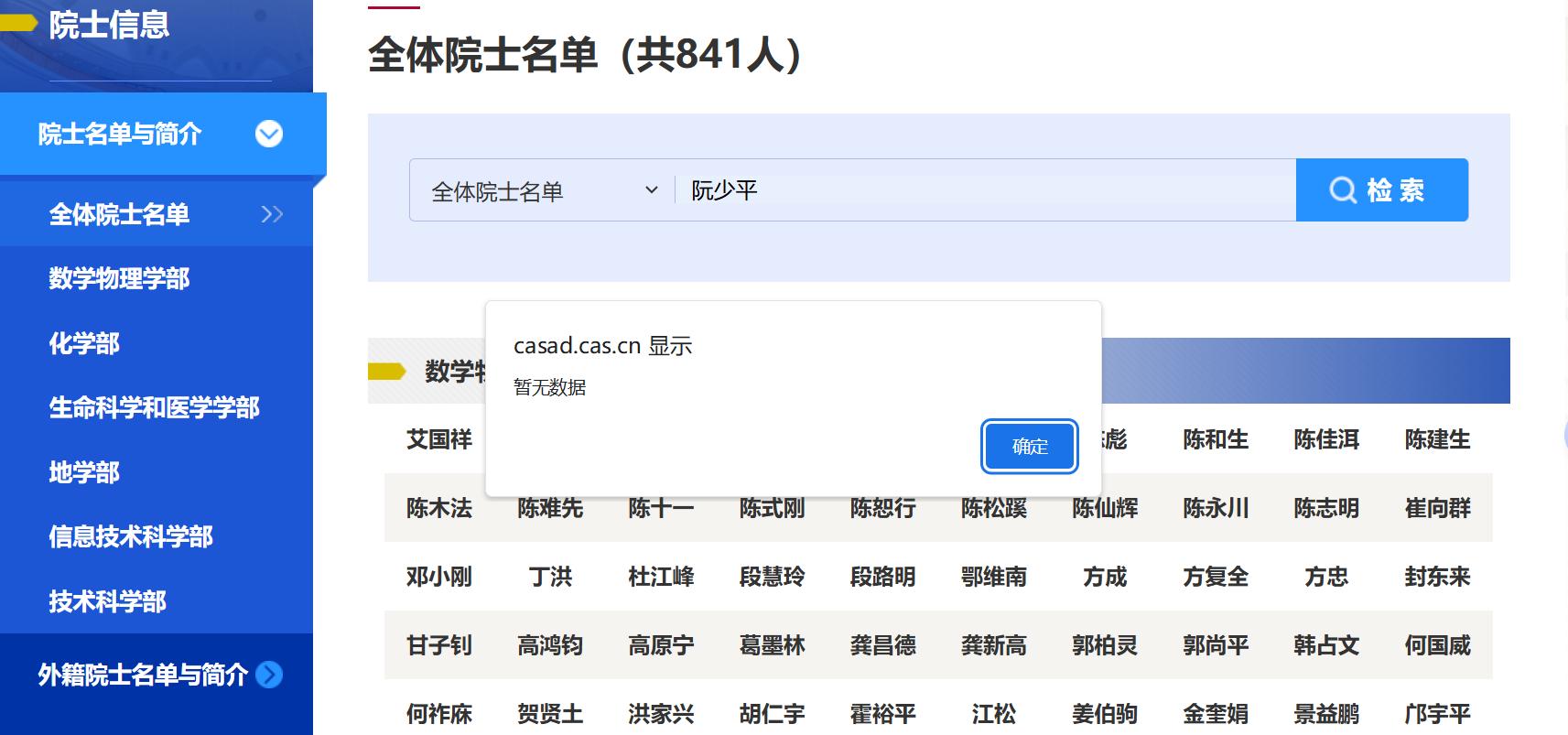Click the 检索 search button
Image resolution: width=1568 pixels, height=735 pixels.
[x=1381, y=190]
